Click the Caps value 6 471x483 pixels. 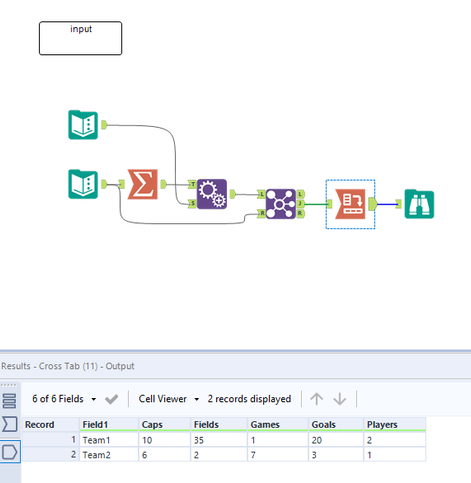click(164, 455)
